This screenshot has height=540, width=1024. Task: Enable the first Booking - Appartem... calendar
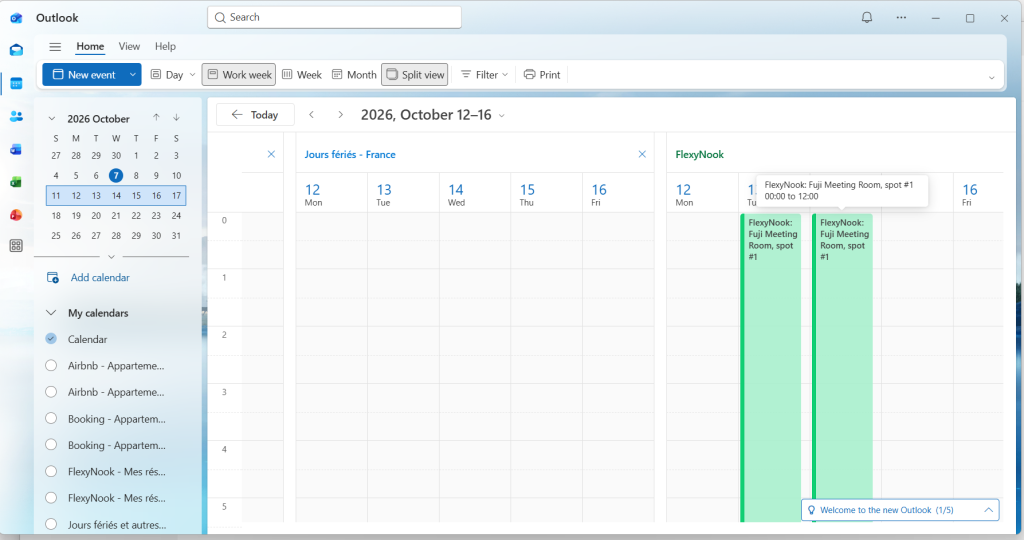click(x=51, y=419)
